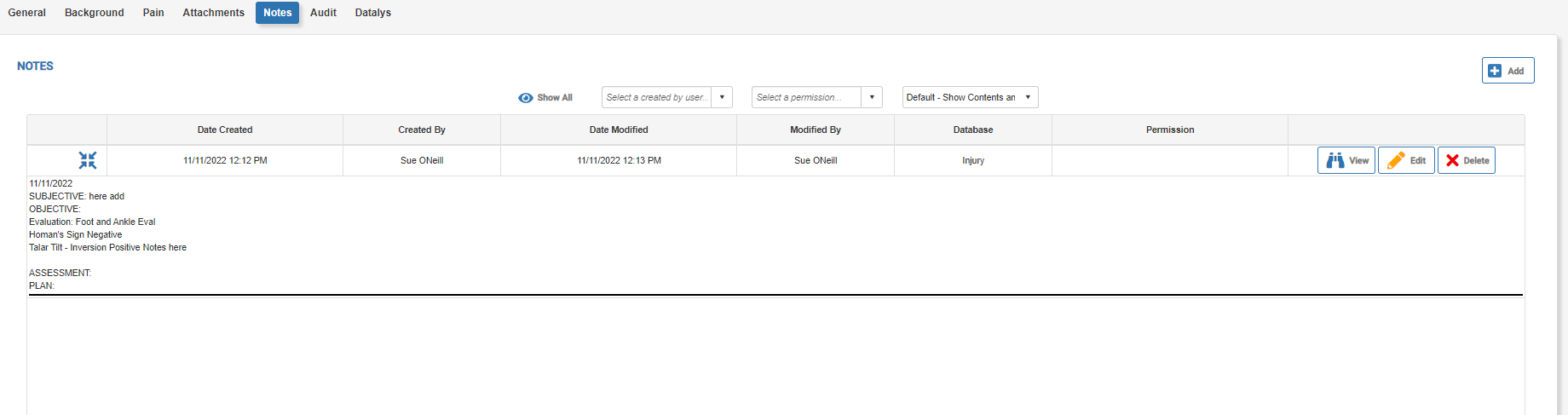The image size is (1568, 415).
Task: Open the Attachments tab
Action: (x=213, y=13)
